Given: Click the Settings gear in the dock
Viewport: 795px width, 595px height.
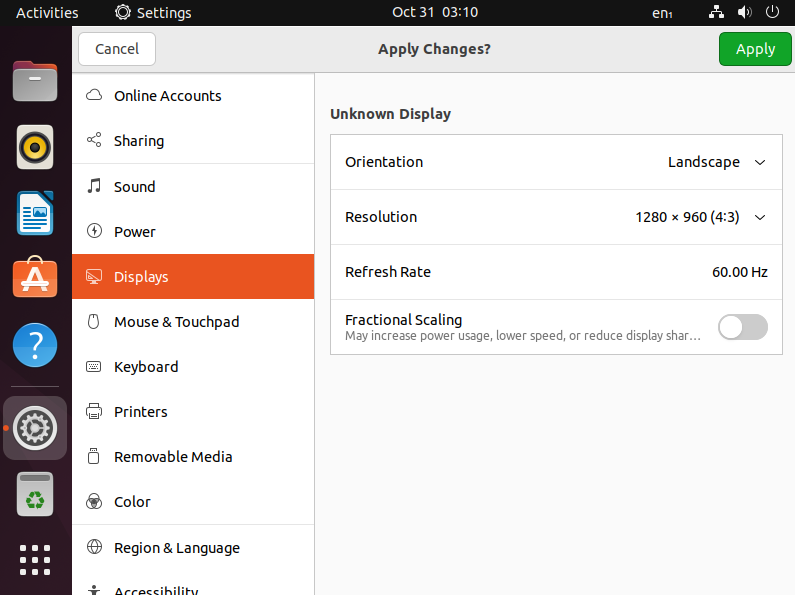Looking at the screenshot, I should point(34,428).
